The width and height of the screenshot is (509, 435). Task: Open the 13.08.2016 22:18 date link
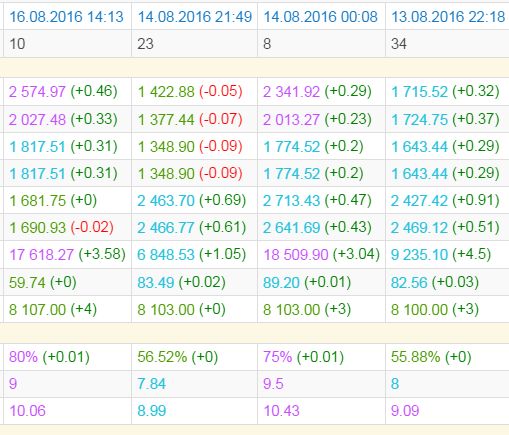(x=448, y=17)
